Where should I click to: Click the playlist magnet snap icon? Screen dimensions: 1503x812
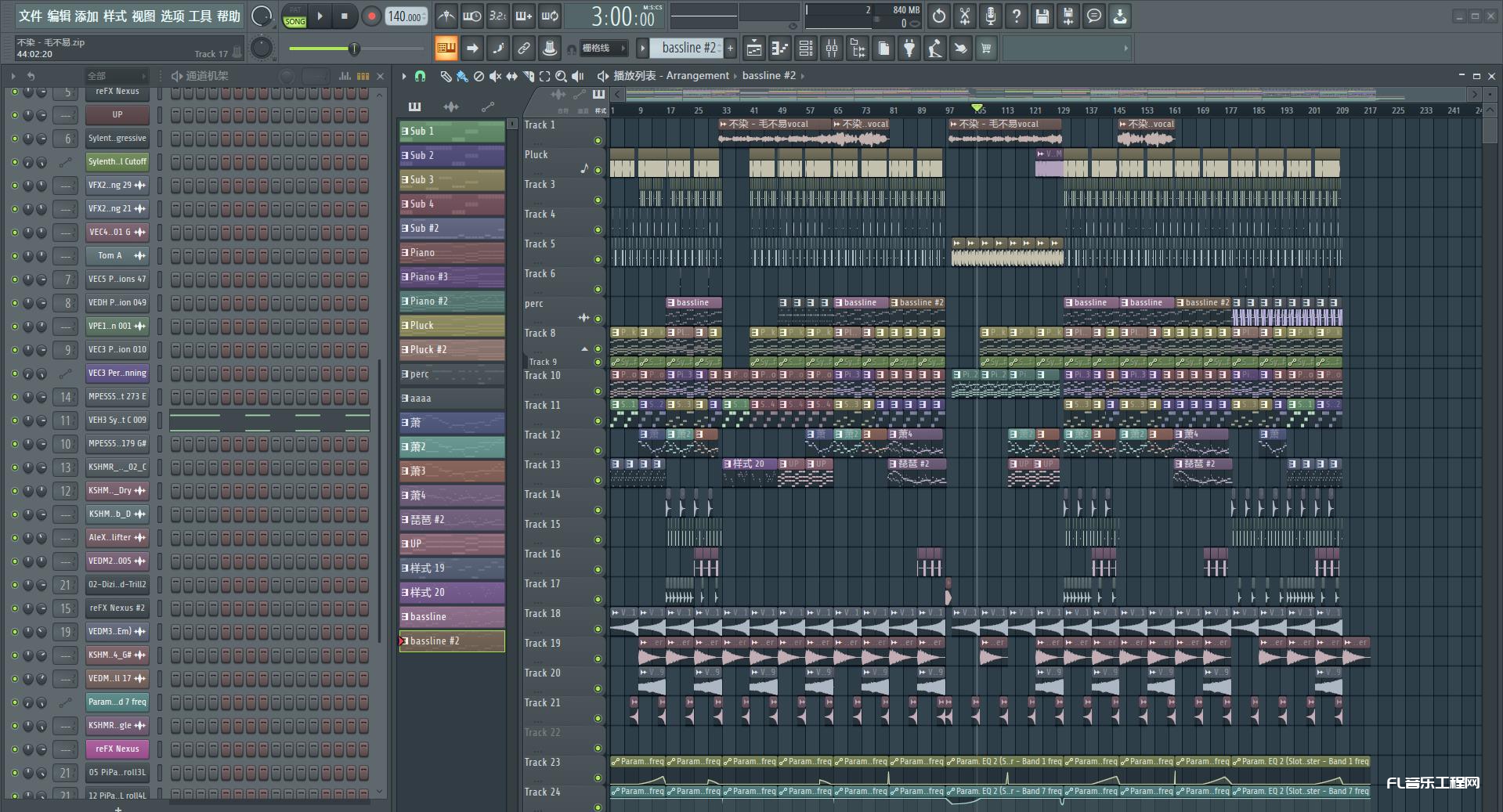pos(421,76)
